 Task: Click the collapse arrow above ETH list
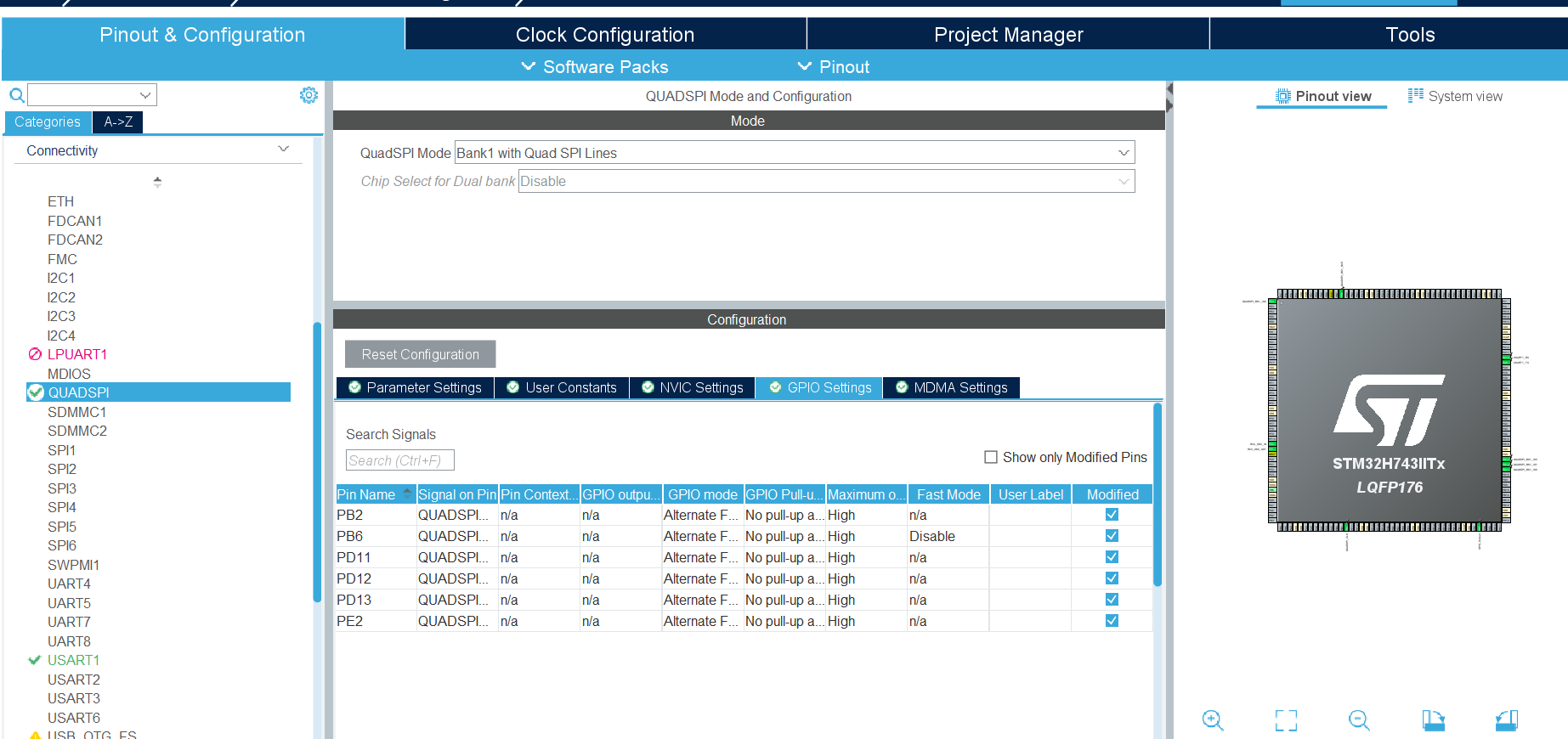(157, 182)
